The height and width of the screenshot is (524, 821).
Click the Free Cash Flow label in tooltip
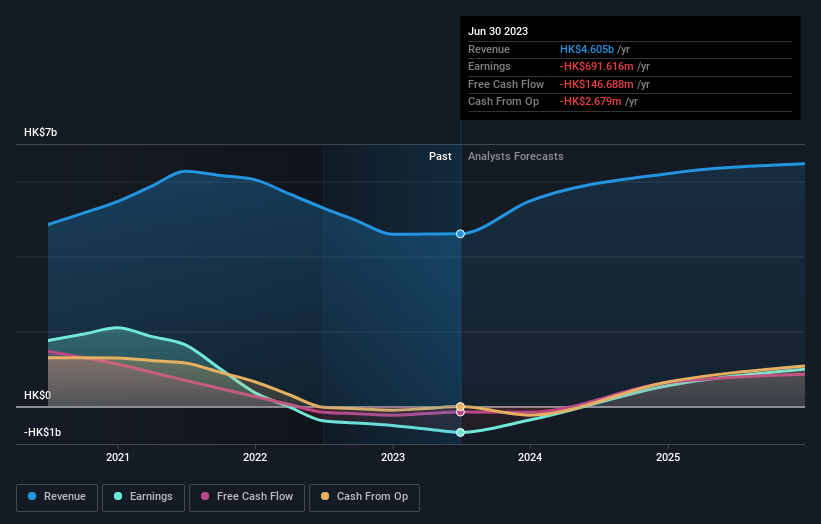tap(506, 84)
